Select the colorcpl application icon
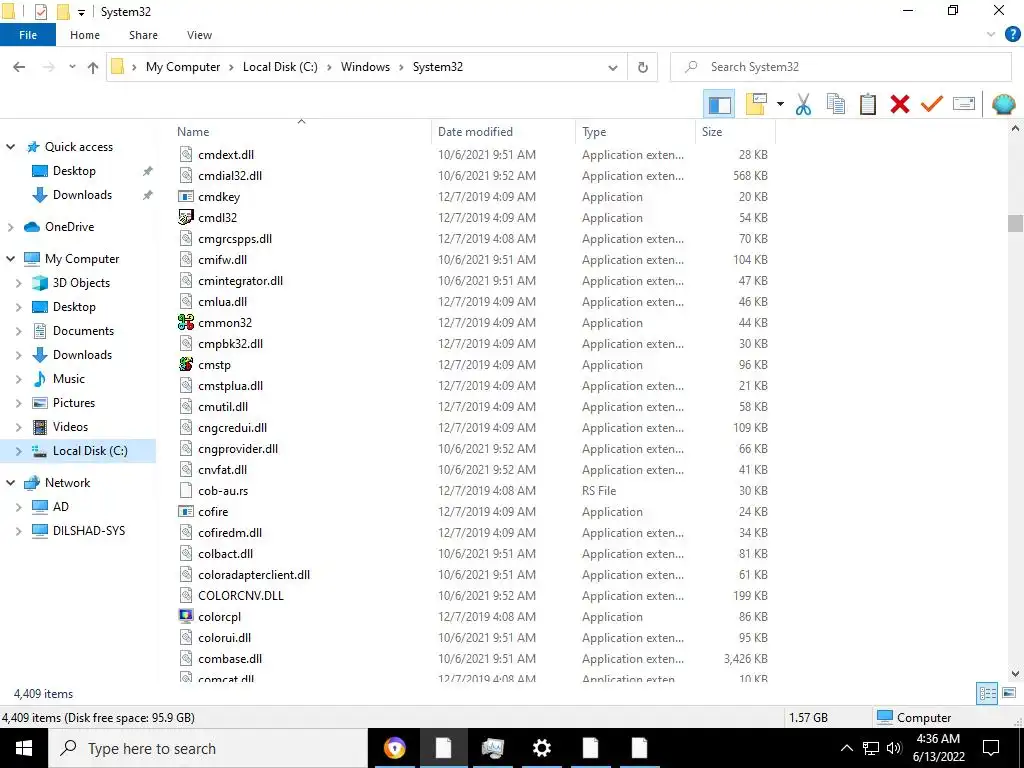The height and width of the screenshot is (768, 1024). pyautogui.click(x=186, y=616)
